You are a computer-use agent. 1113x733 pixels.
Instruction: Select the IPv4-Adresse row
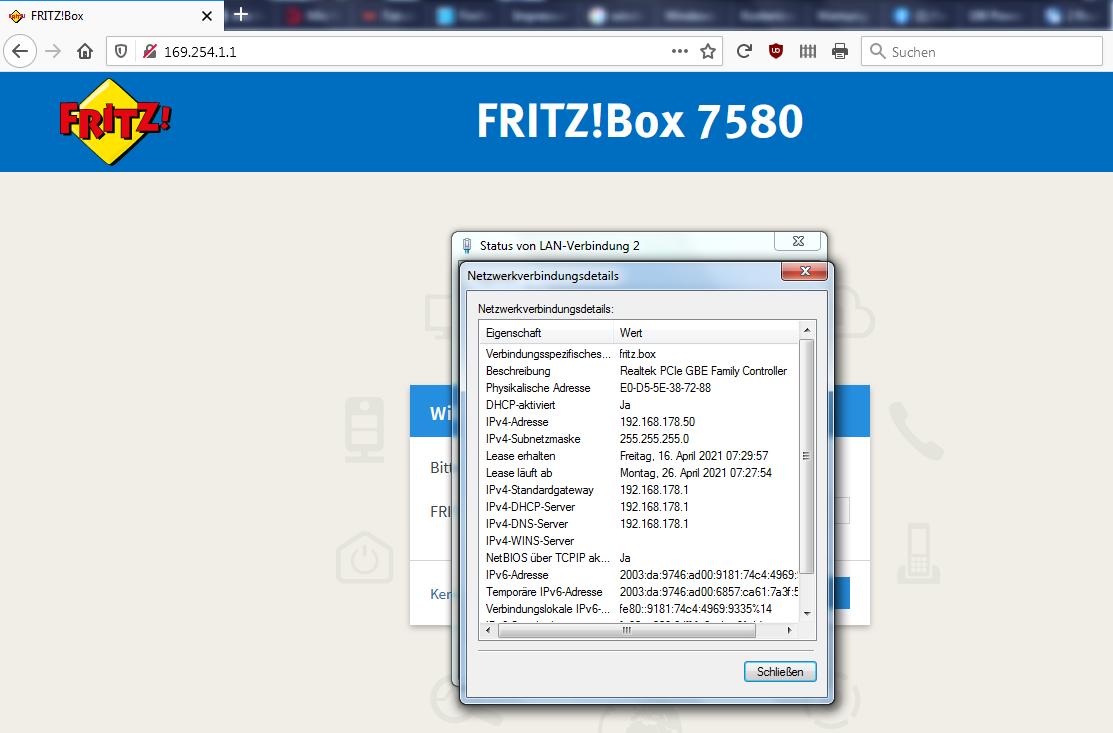pyautogui.click(x=639, y=421)
